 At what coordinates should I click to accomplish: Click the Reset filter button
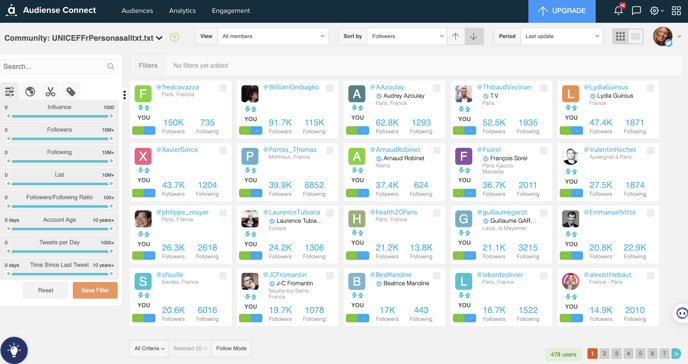46,290
